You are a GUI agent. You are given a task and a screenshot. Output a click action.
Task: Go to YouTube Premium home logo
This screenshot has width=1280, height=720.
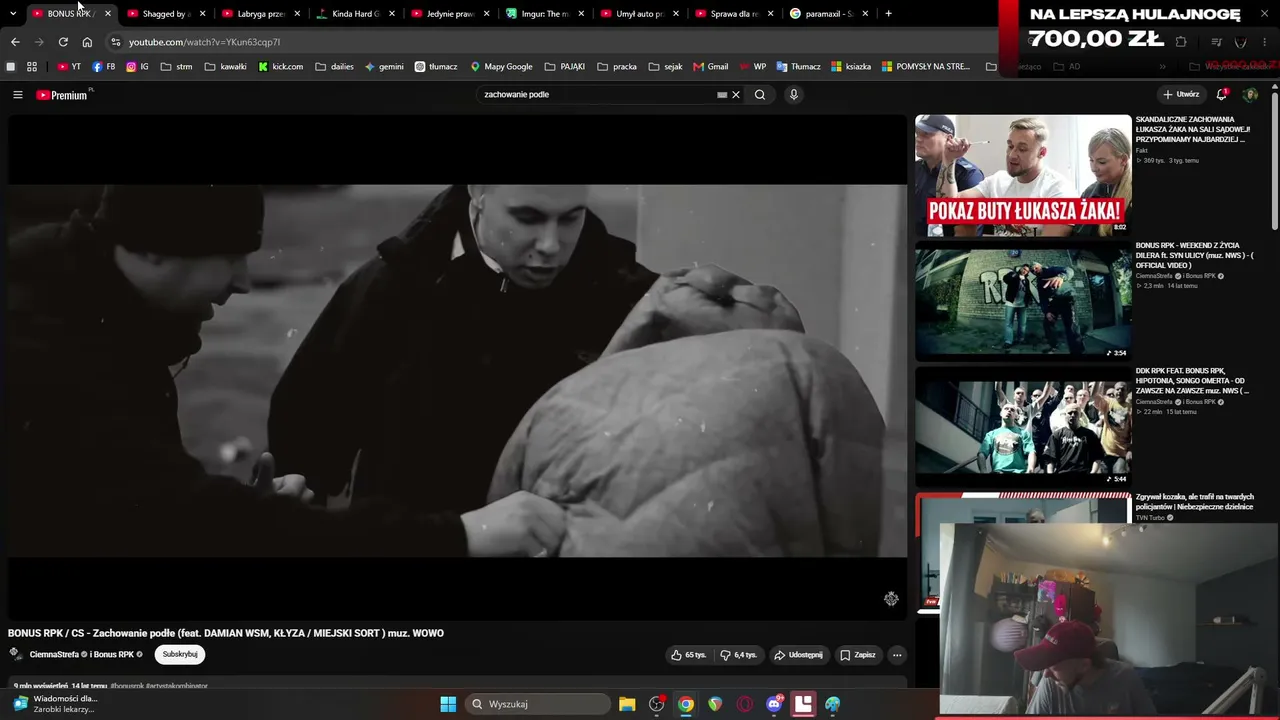pos(64,95)
